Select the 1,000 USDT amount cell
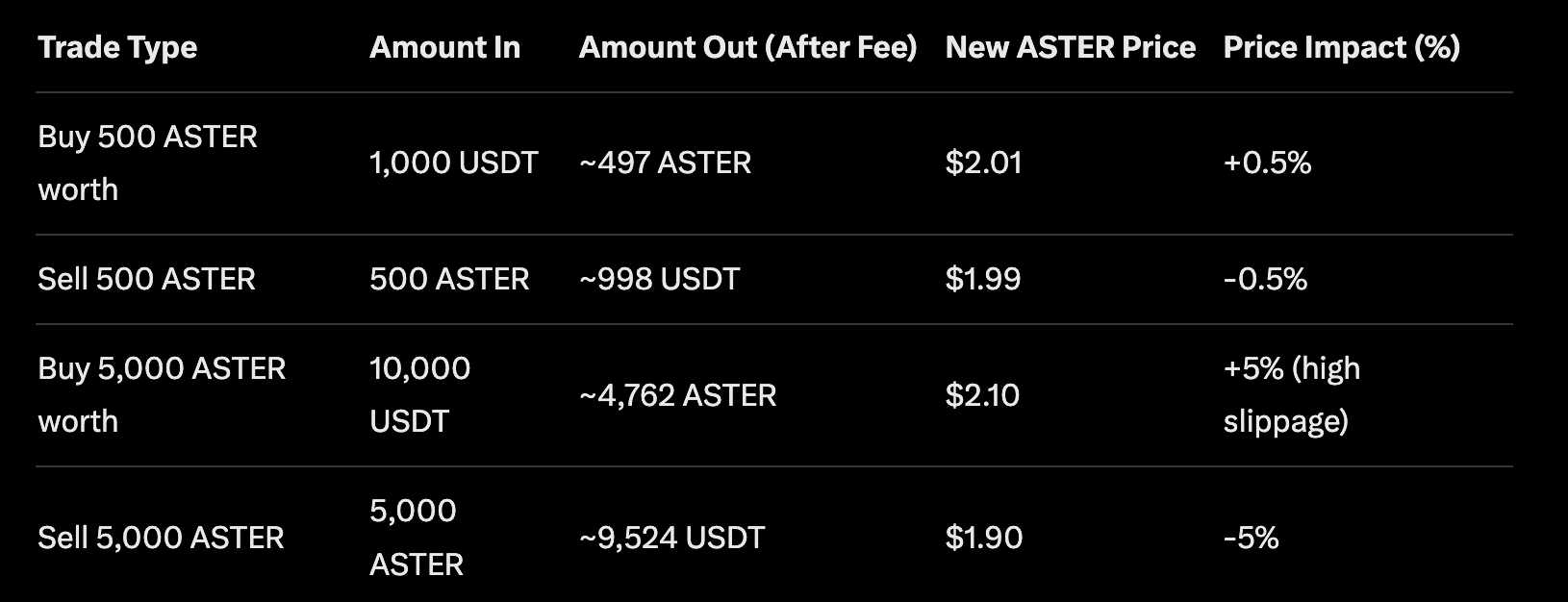The height and width of the screenshot is (602, 1568). [453, 163]
